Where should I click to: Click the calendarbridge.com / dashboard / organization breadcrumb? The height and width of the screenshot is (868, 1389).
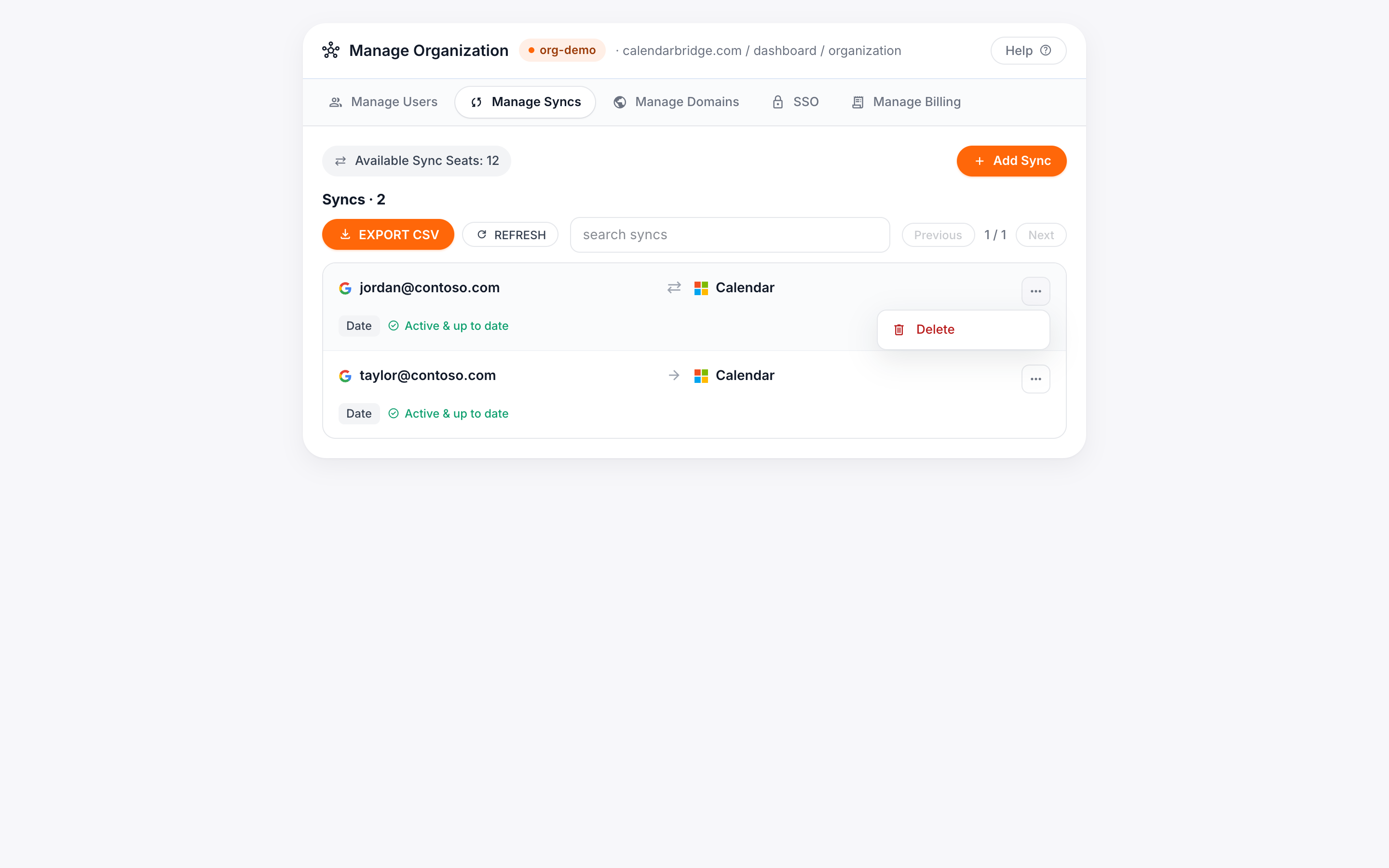click(762, 51)
